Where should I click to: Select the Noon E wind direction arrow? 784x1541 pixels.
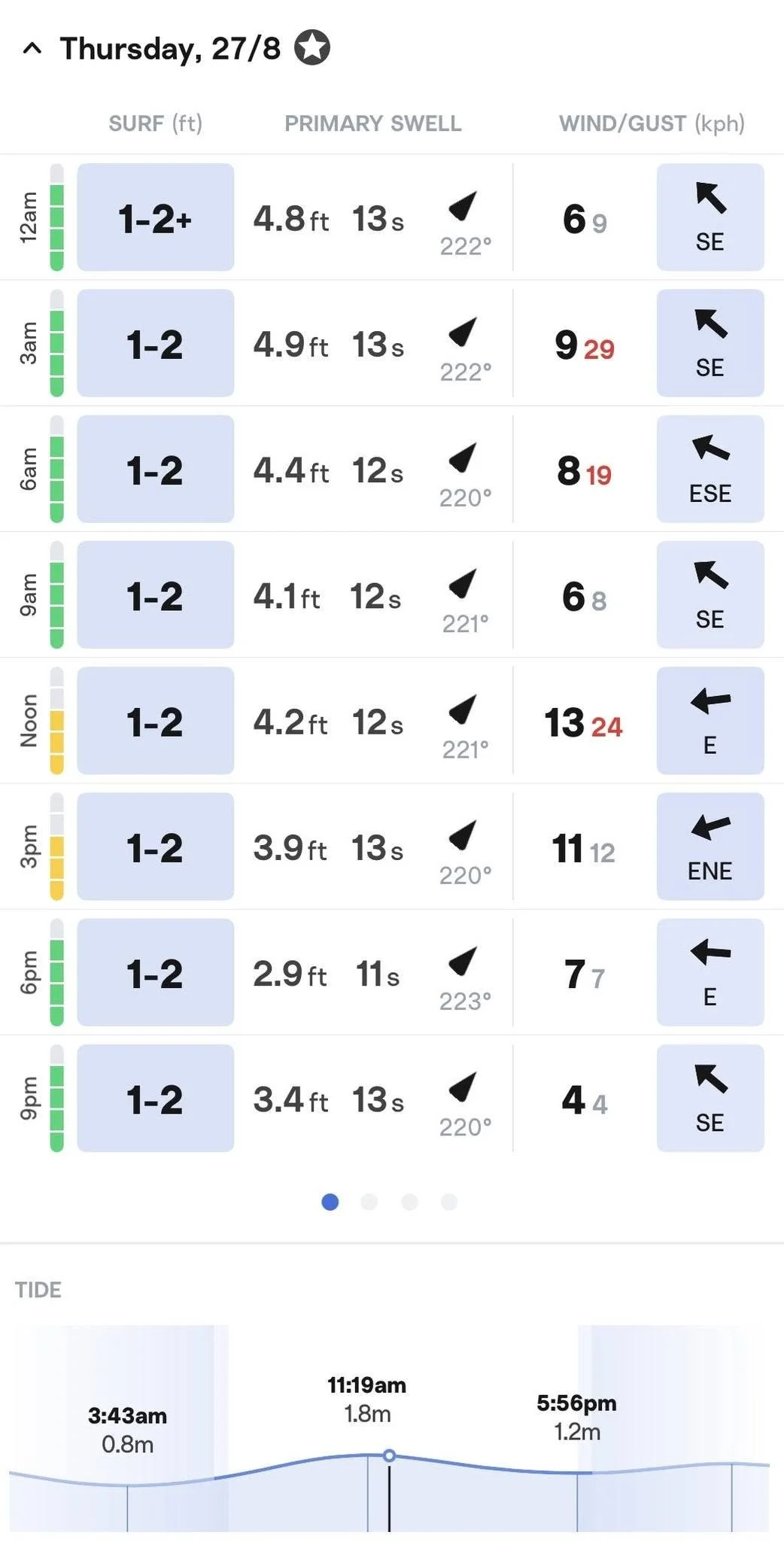click(710, 702)
